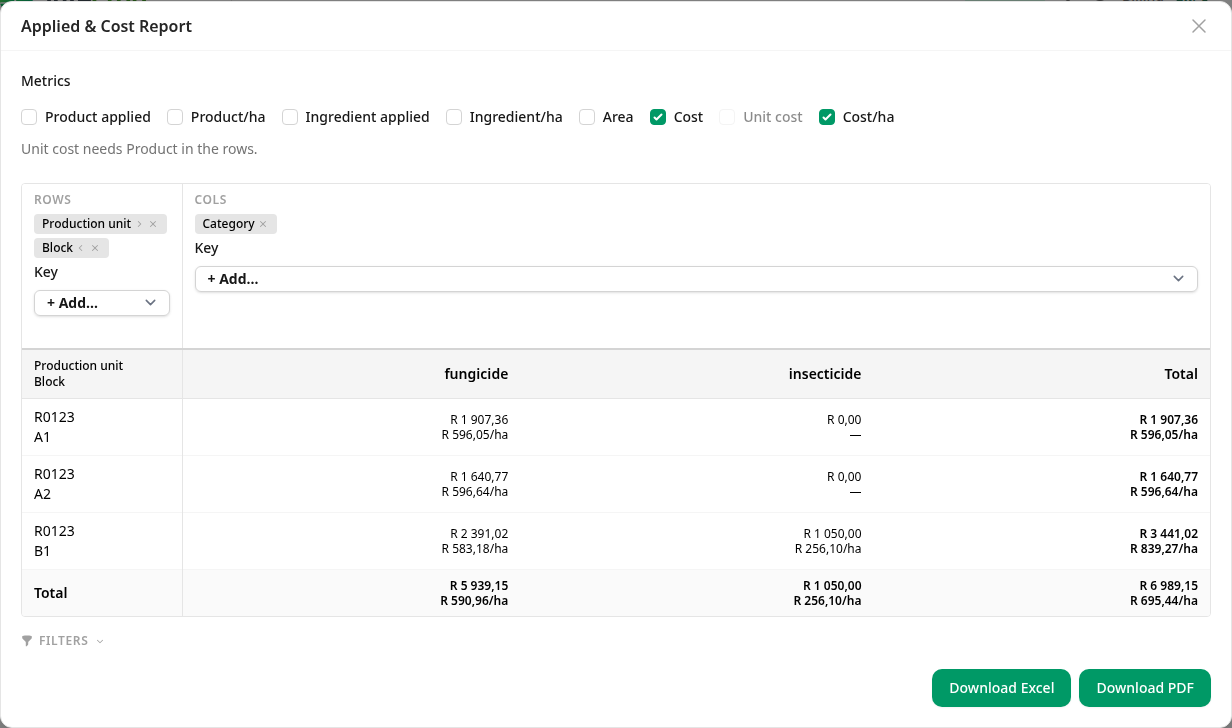
Task: Open the Cols '+ Add...' dropdown
Action: 696,279
